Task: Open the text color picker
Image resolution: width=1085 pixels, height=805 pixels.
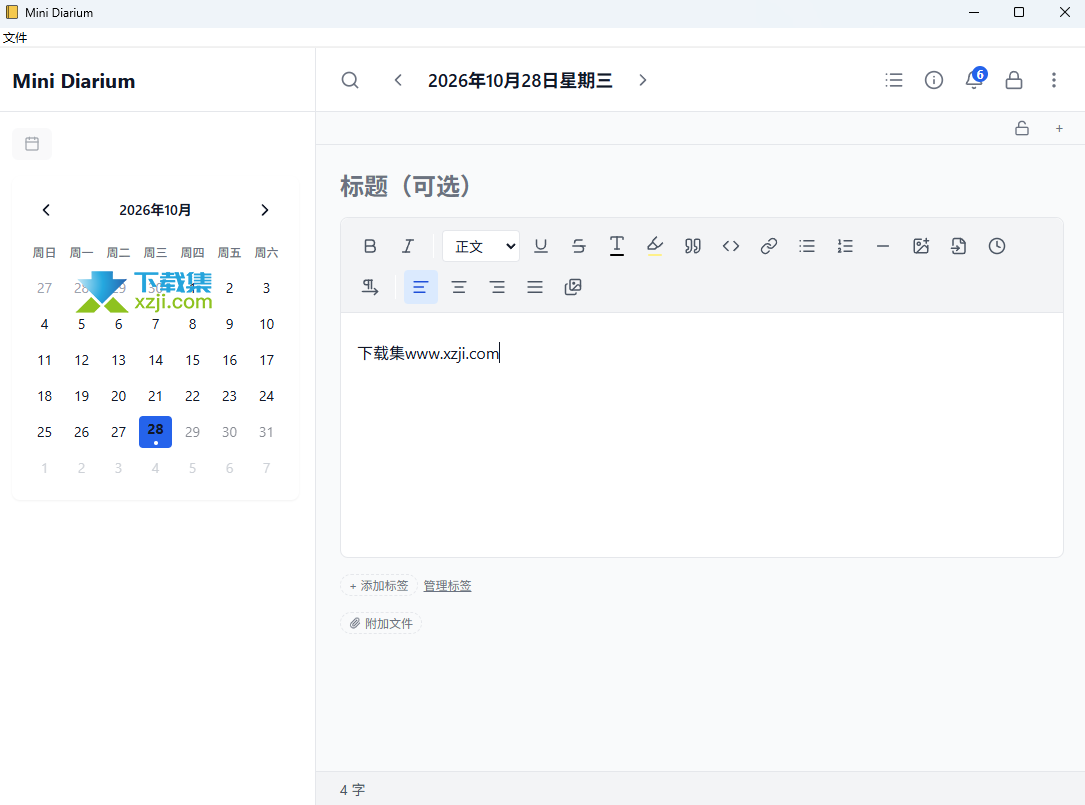Action: (617, 246)
